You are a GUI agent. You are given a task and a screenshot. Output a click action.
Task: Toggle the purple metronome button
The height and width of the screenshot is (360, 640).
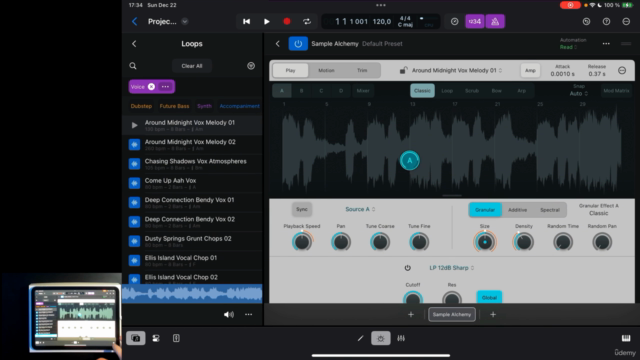tap(495, 22)
